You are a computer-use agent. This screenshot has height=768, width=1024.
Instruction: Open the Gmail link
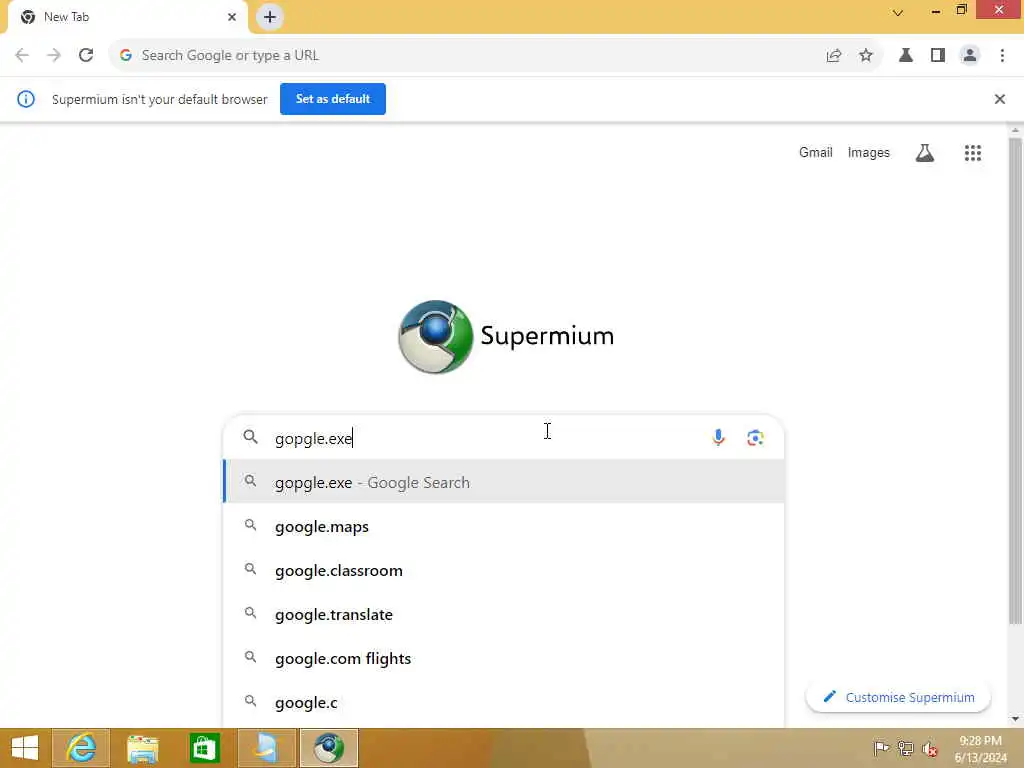(815, 152)
